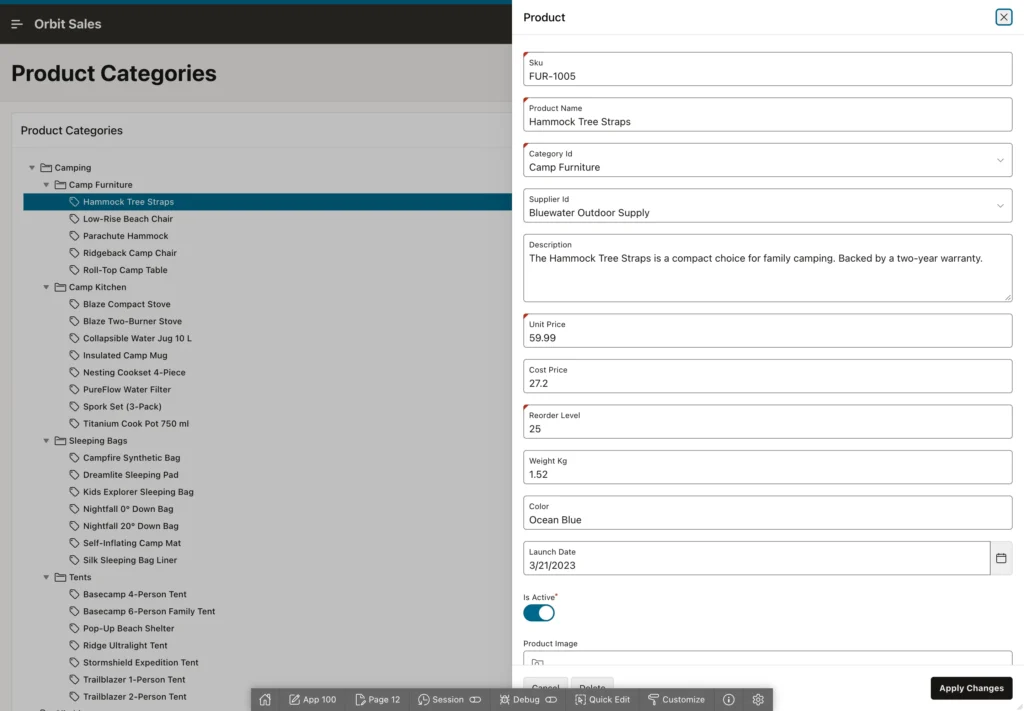Select Trailblazer 2-Person Tent item

tap(135, 697)
